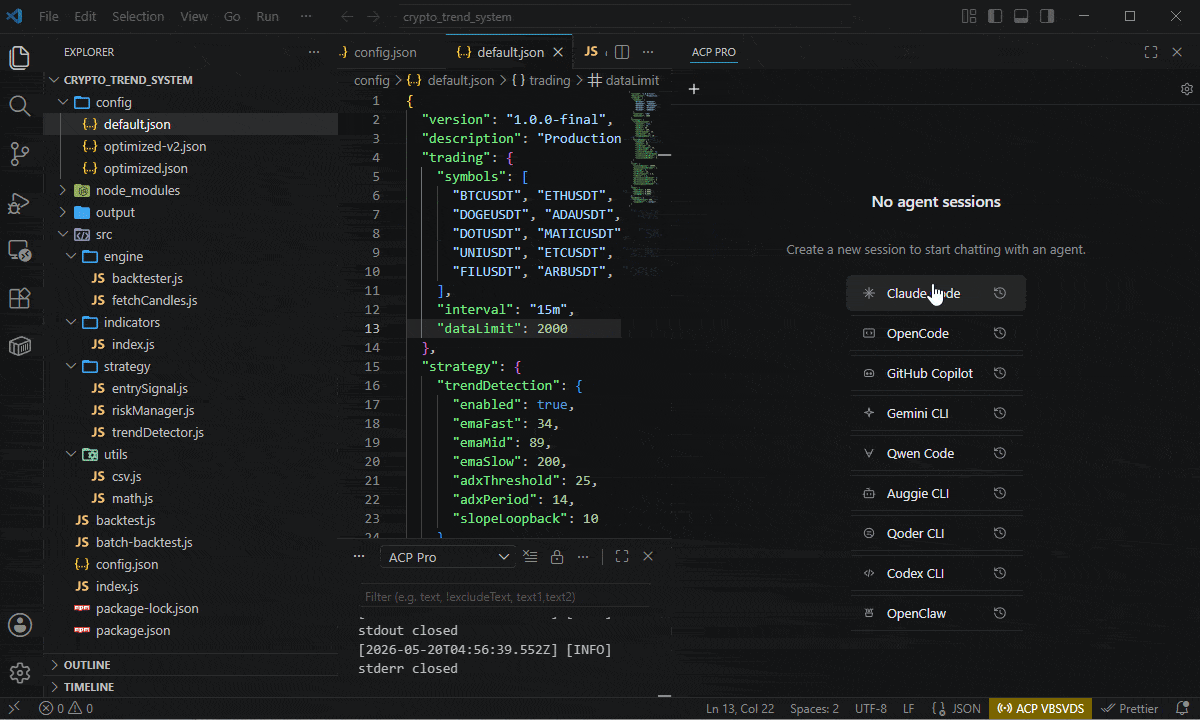Open the Explorer view in activity bar
1200x720 pixels.
pyautogui.click(x=19, y=58)
